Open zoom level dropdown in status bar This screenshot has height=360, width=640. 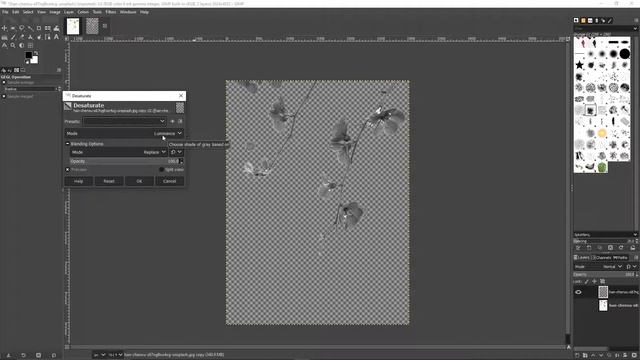coord(116,355)
